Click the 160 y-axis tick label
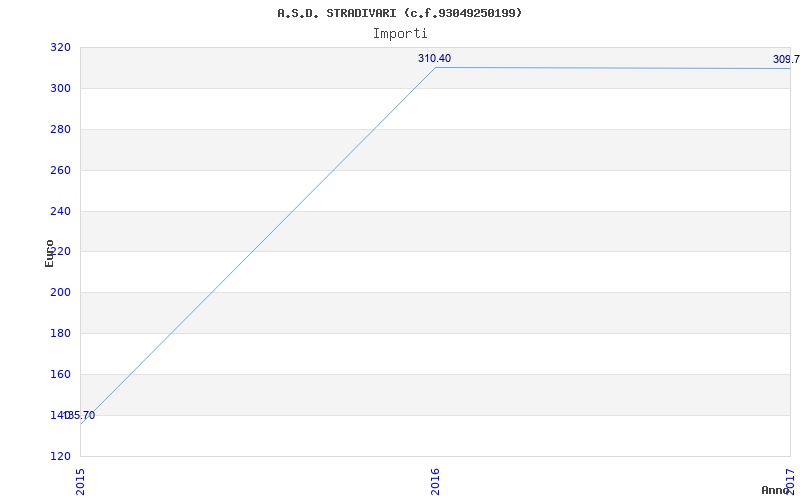The width and height of the screenshot is (800, 500). click(x=60, y=374)
